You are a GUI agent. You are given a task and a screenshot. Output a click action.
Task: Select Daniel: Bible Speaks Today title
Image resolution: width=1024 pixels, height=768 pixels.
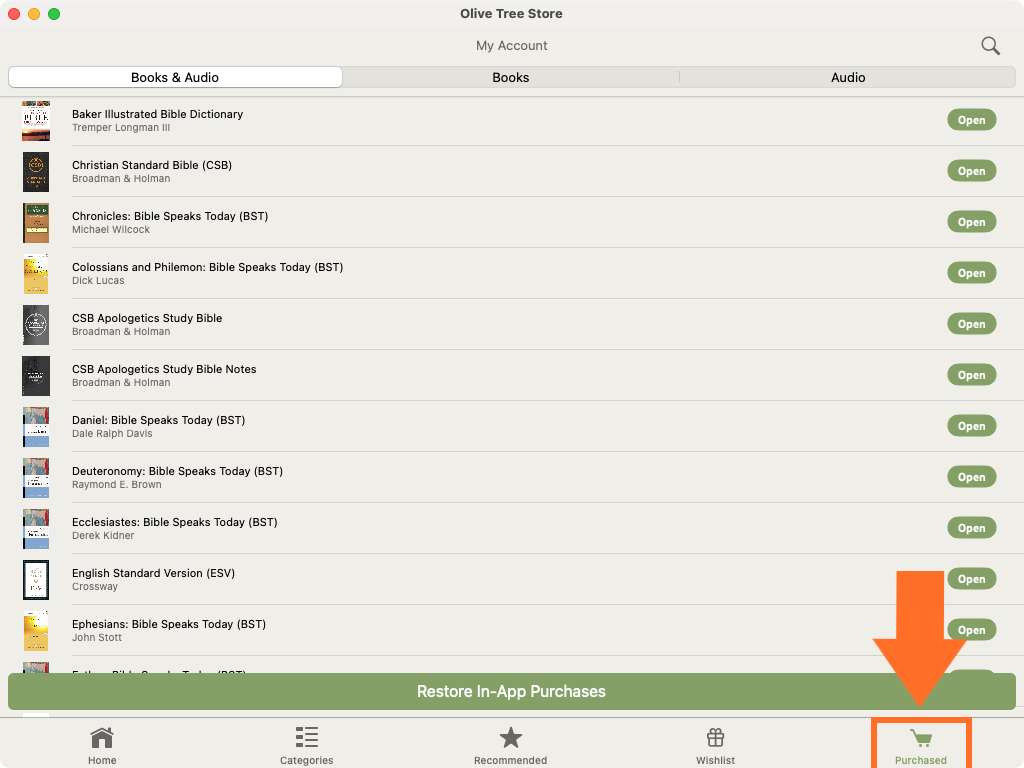coord(158,420)
